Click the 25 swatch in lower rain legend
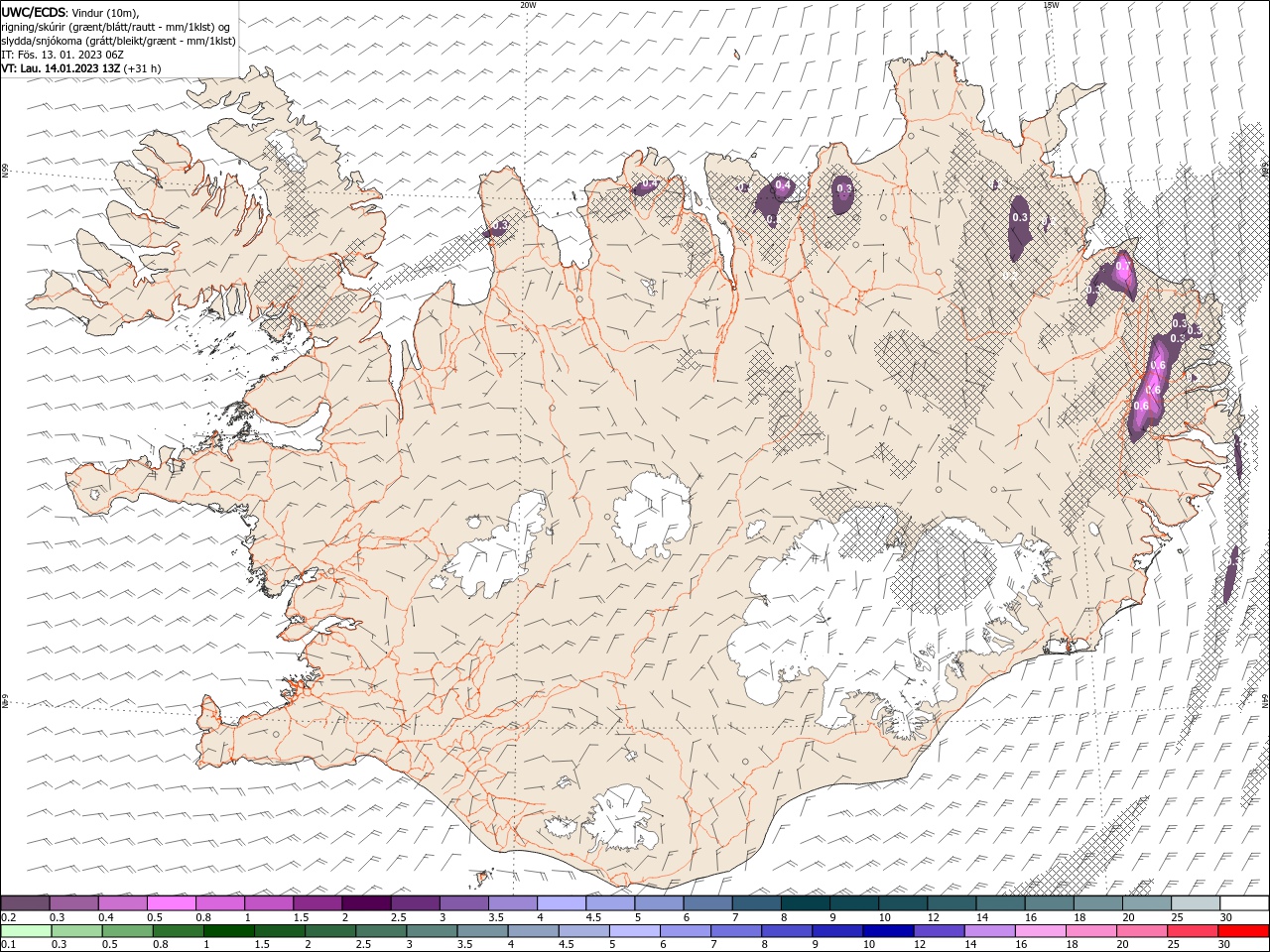Image resolution: width=1270 pixels, height=952 pixels. coord(1193,930)
